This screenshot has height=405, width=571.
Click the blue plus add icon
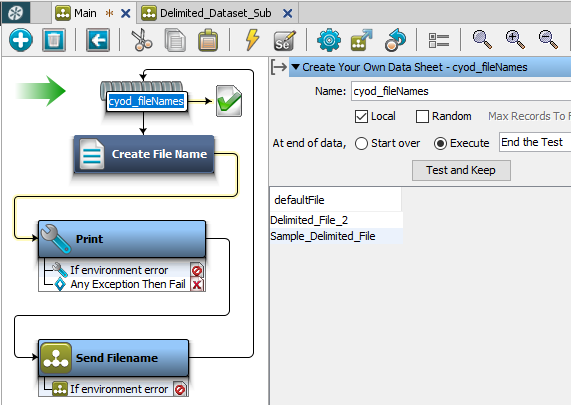click(21, 40)
